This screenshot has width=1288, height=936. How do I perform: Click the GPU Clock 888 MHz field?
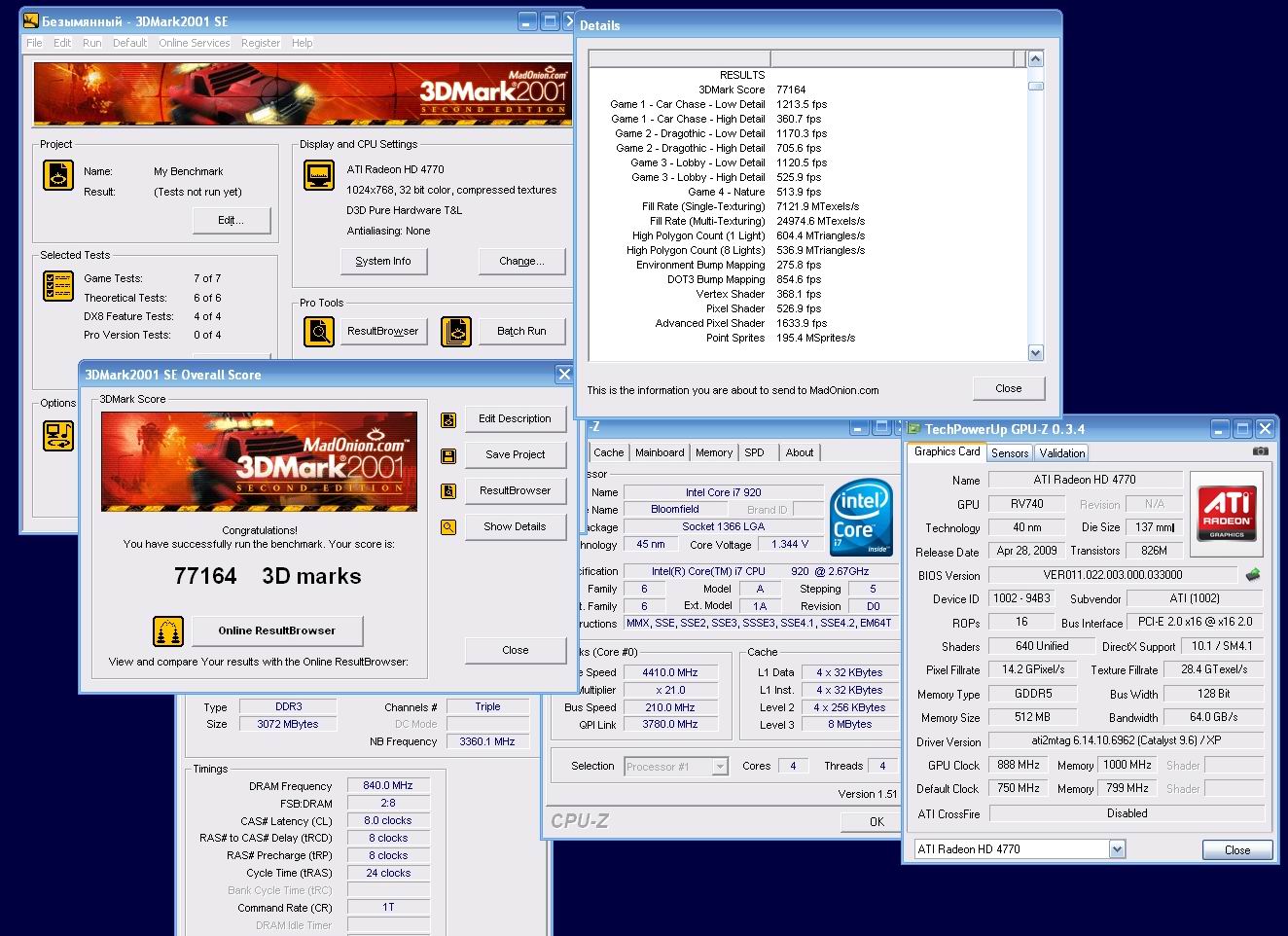point(1019,766)
